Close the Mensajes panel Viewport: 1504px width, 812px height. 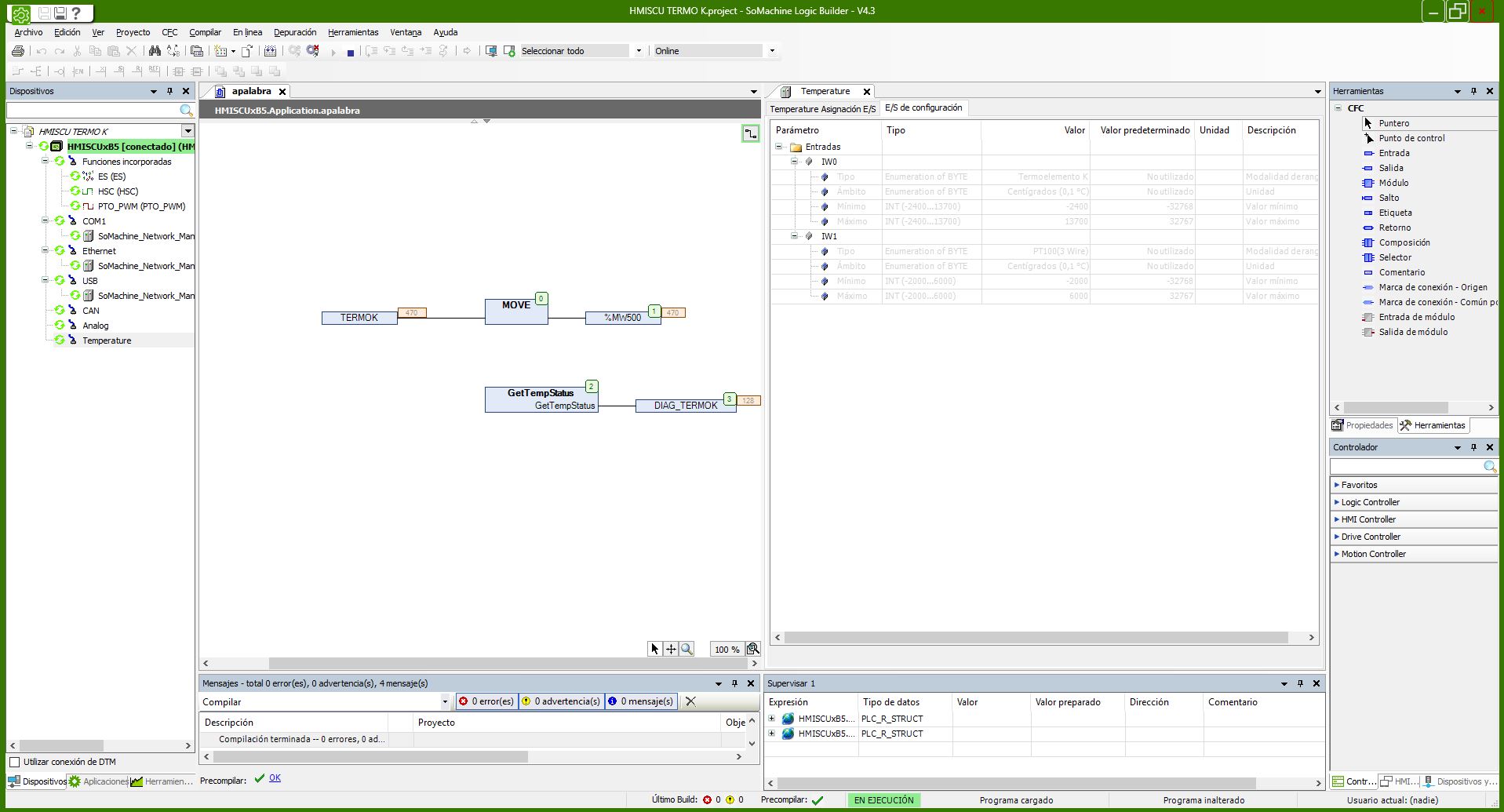point(751,683)
